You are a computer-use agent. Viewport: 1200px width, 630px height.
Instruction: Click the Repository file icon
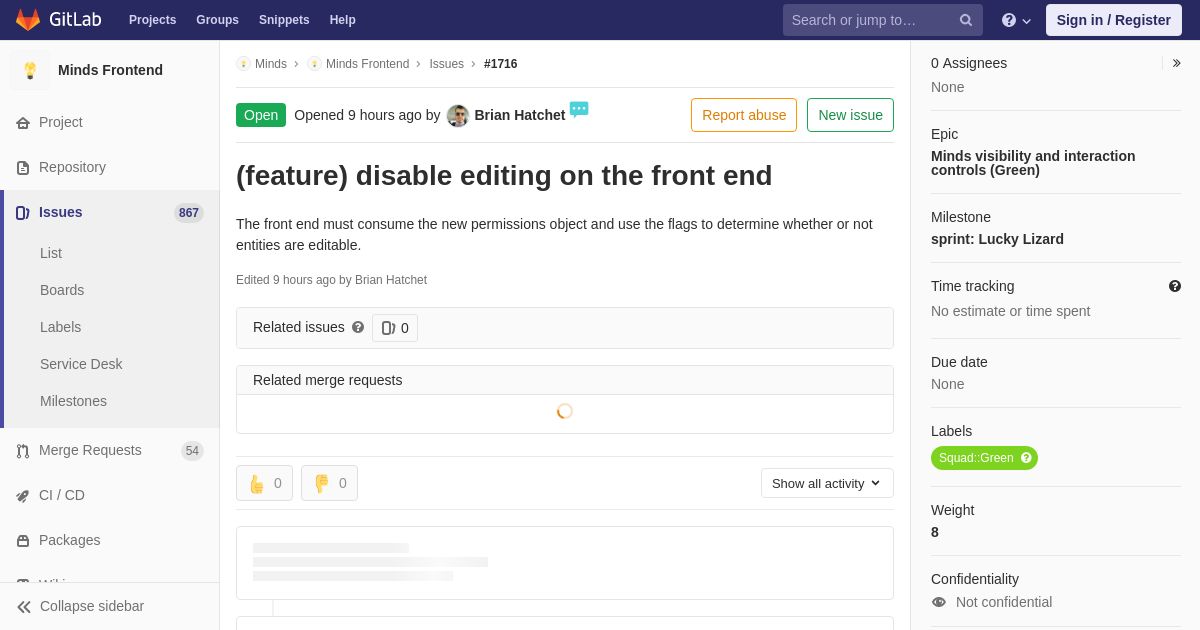pos(23,168)
